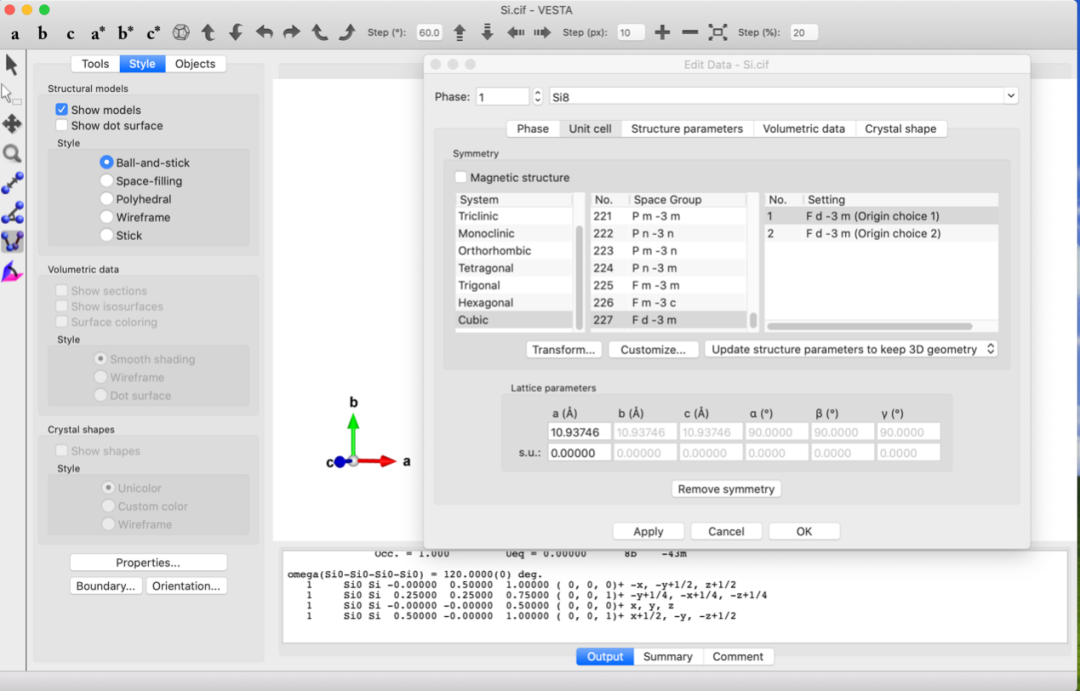Screen dimensions: 1080x691
Task: Rotate structure right with curved arrow
Action: (x=291, y=32)
